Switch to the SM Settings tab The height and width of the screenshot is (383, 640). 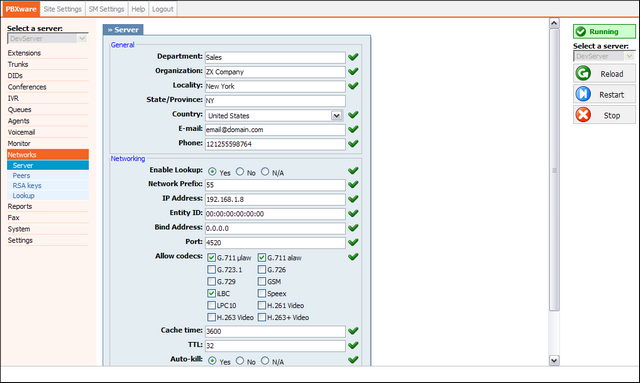(x=107, y=9)
